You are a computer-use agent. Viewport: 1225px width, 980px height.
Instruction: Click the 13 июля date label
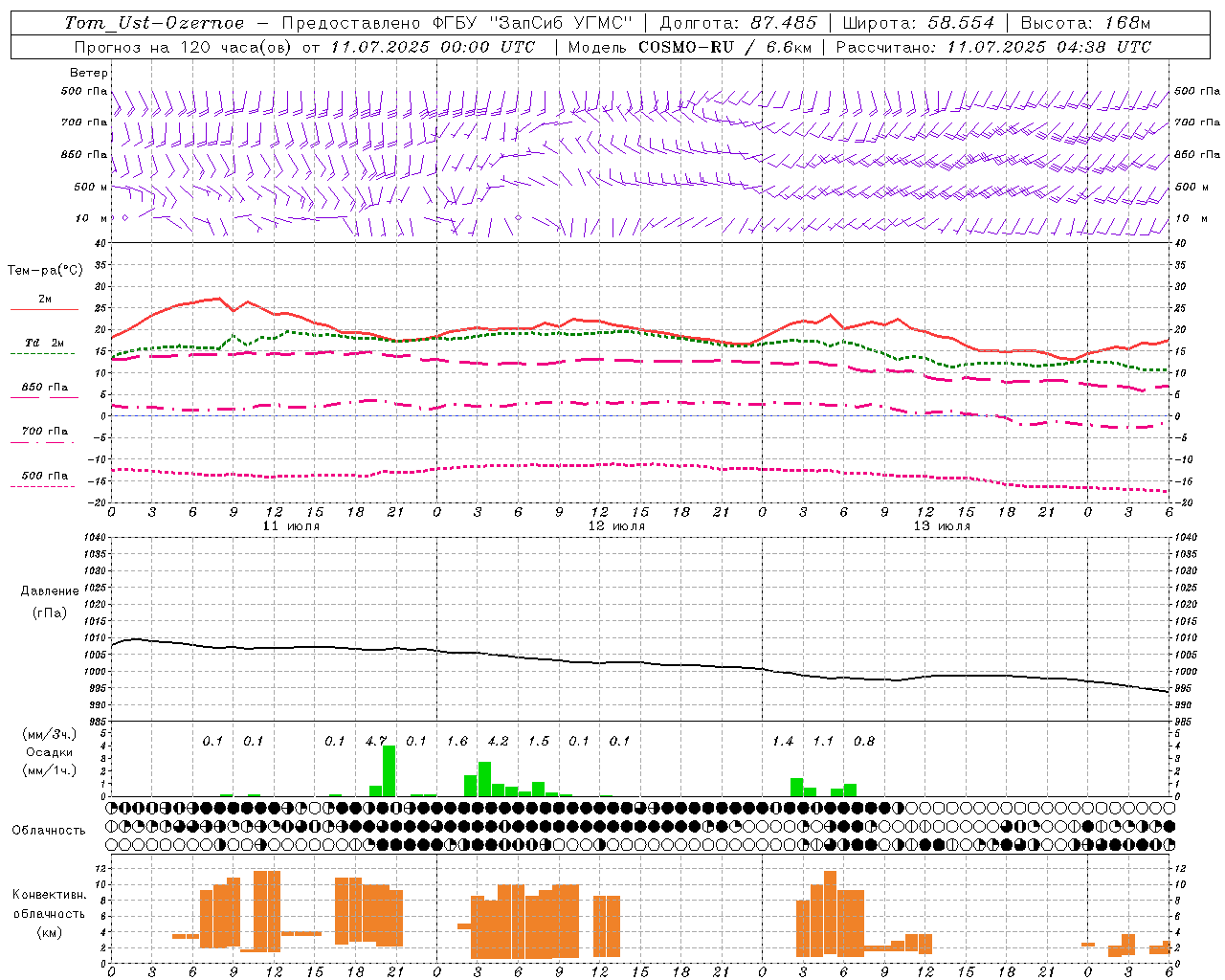point(942,526)
